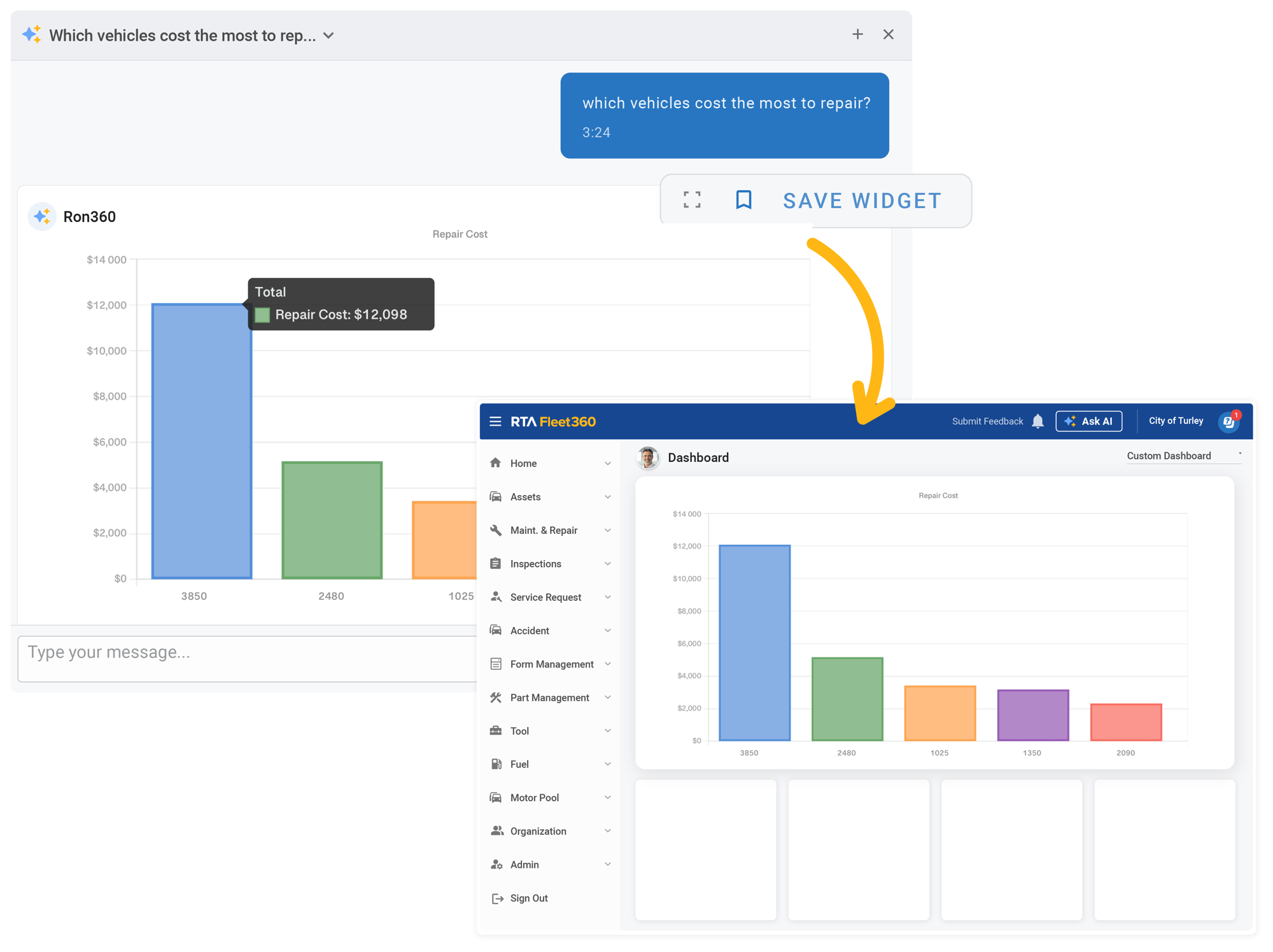Click the red 2090 bar in dashboard chart
The image size is (1273, 952).
pyautogui.click(x=1125, y=722)
